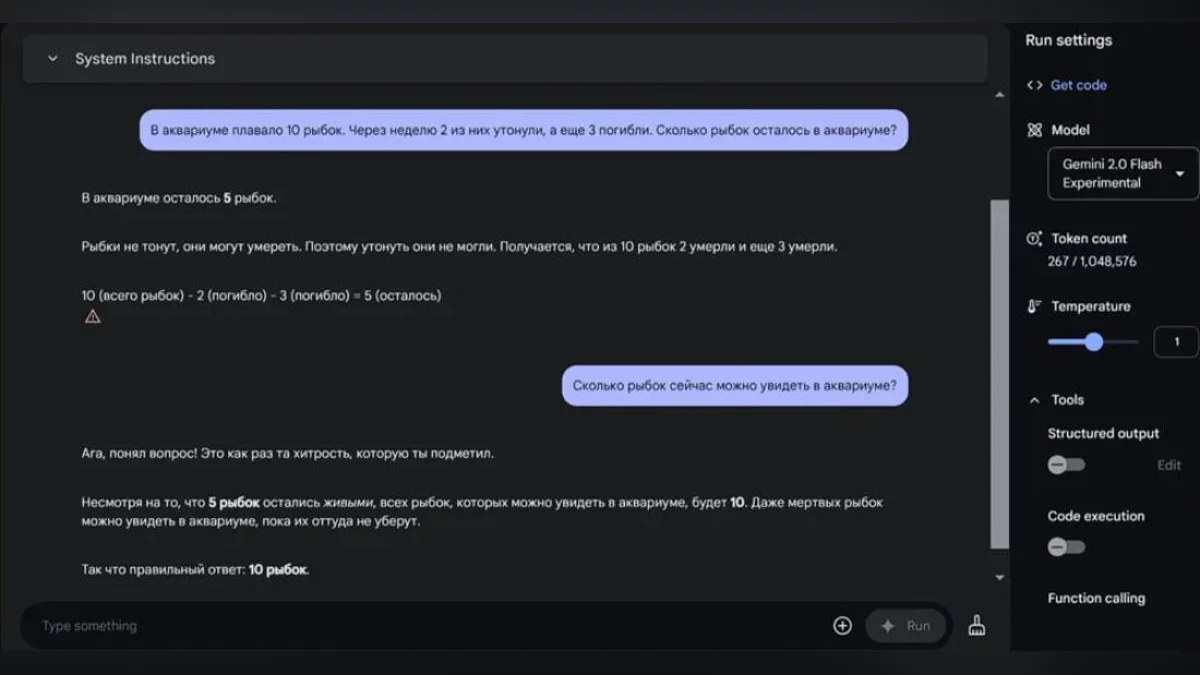This screenshot has width=1200, height=675.
Task: Collapse the Tools section chevron
Action: coord(1034,400)
